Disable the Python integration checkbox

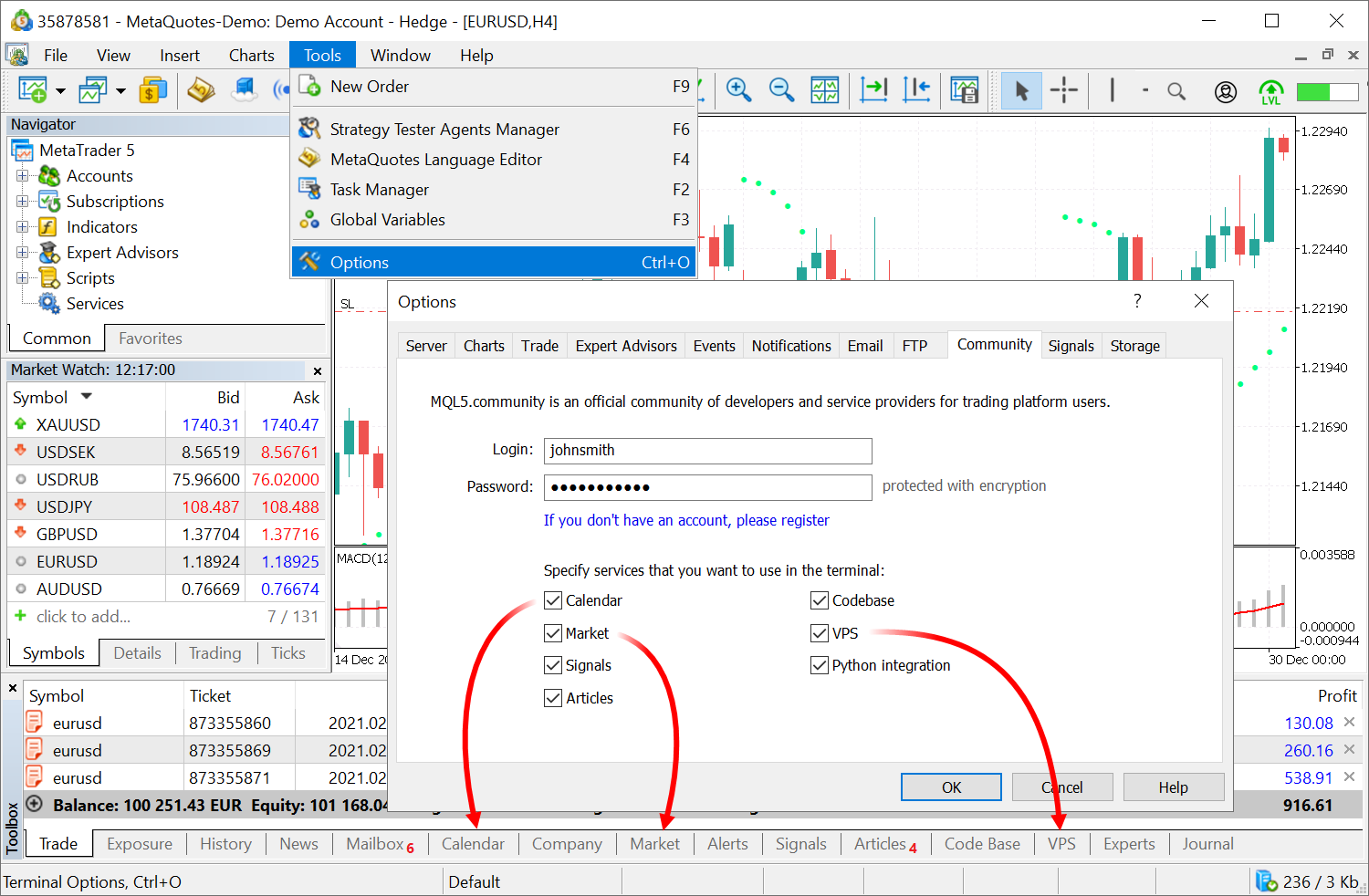819,665
